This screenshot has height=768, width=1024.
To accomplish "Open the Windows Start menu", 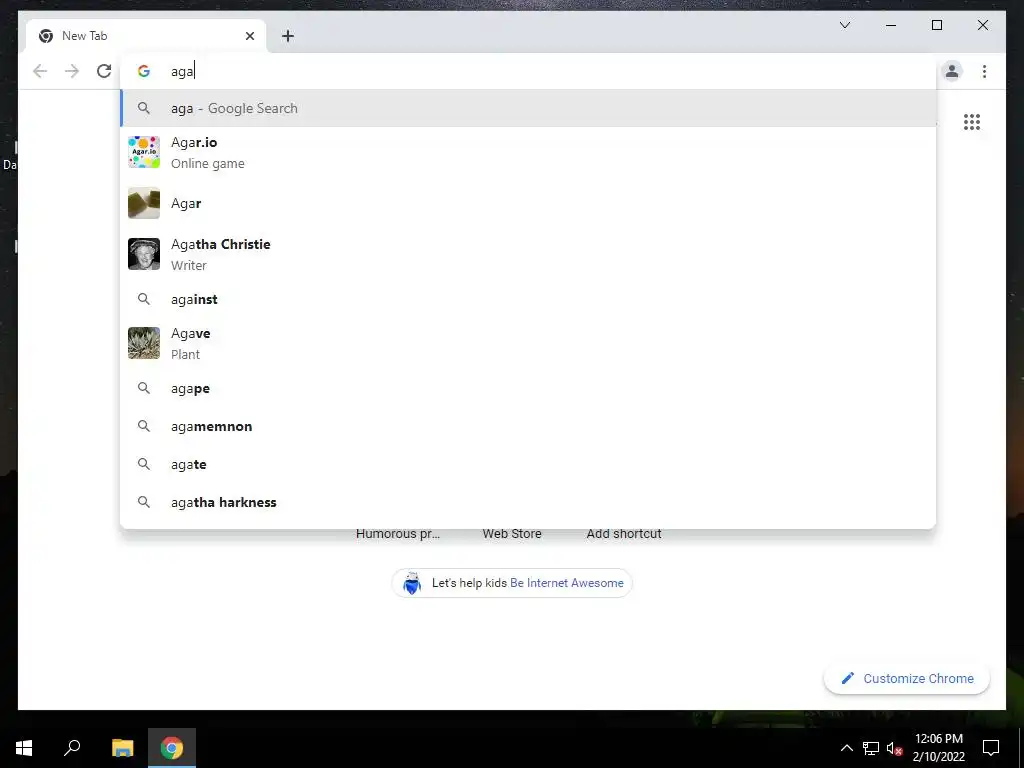I will click(24, 748).
